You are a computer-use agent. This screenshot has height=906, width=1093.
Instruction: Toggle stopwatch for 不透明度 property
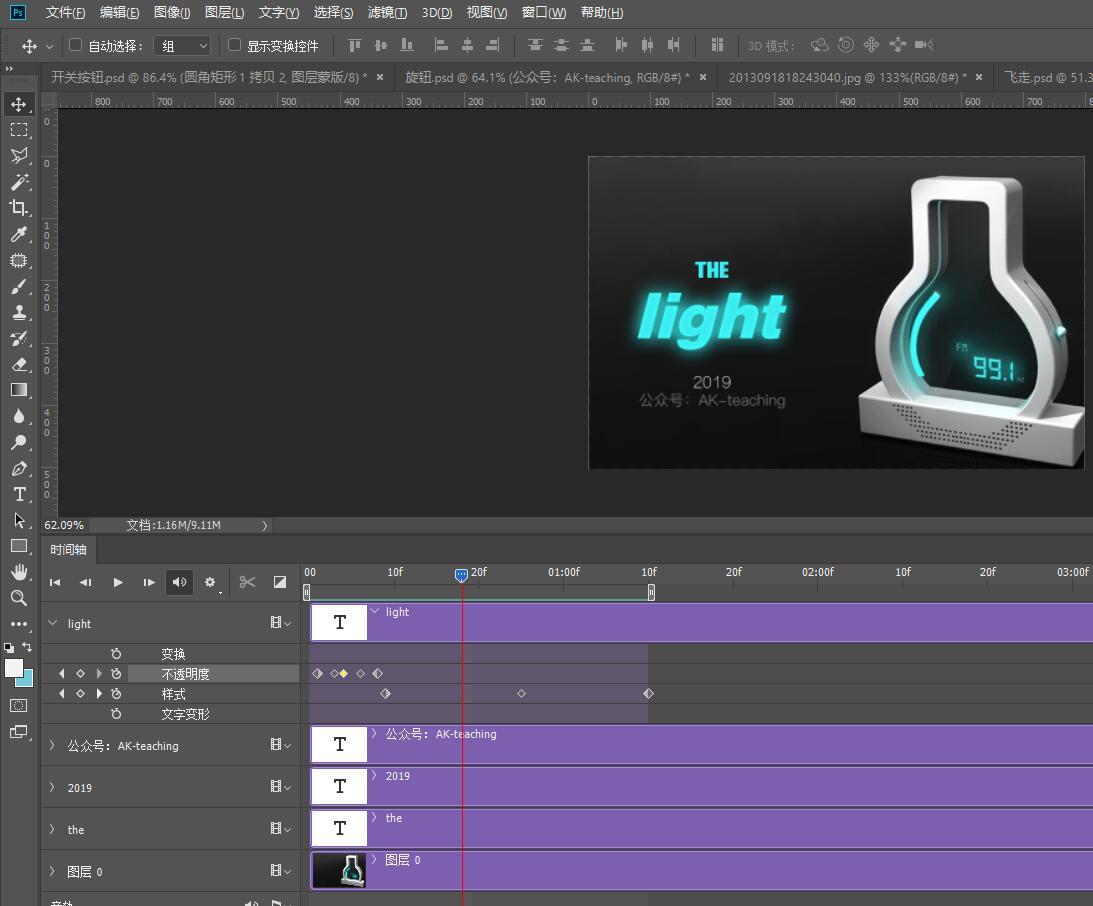point(116,674)
